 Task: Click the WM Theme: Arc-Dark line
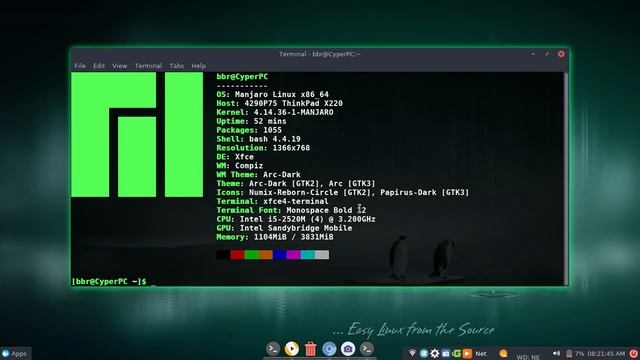(258, 175)
